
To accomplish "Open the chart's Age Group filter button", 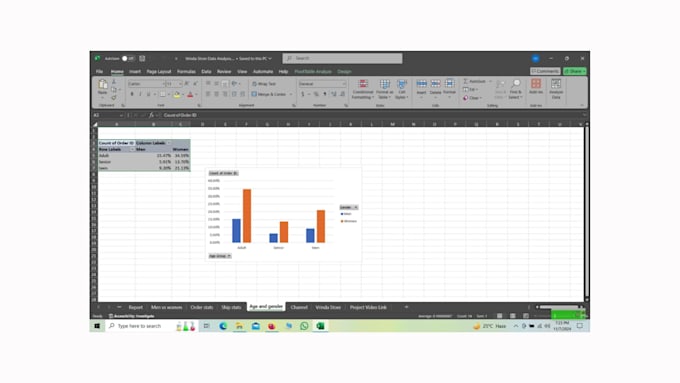I will [220, 256].
